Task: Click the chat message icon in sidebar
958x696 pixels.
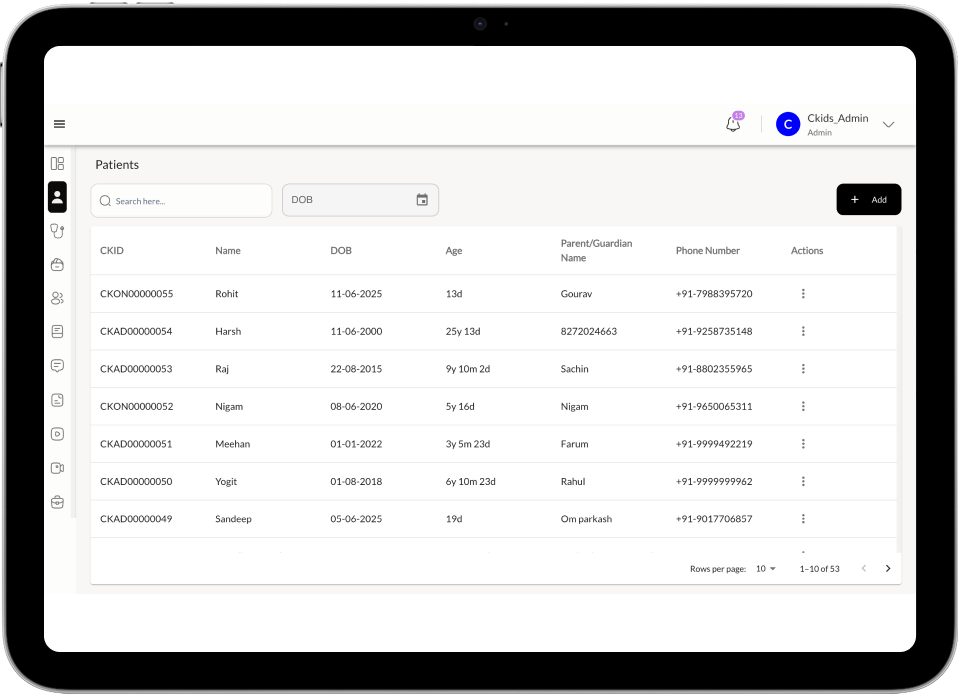Action: (57, 366)
